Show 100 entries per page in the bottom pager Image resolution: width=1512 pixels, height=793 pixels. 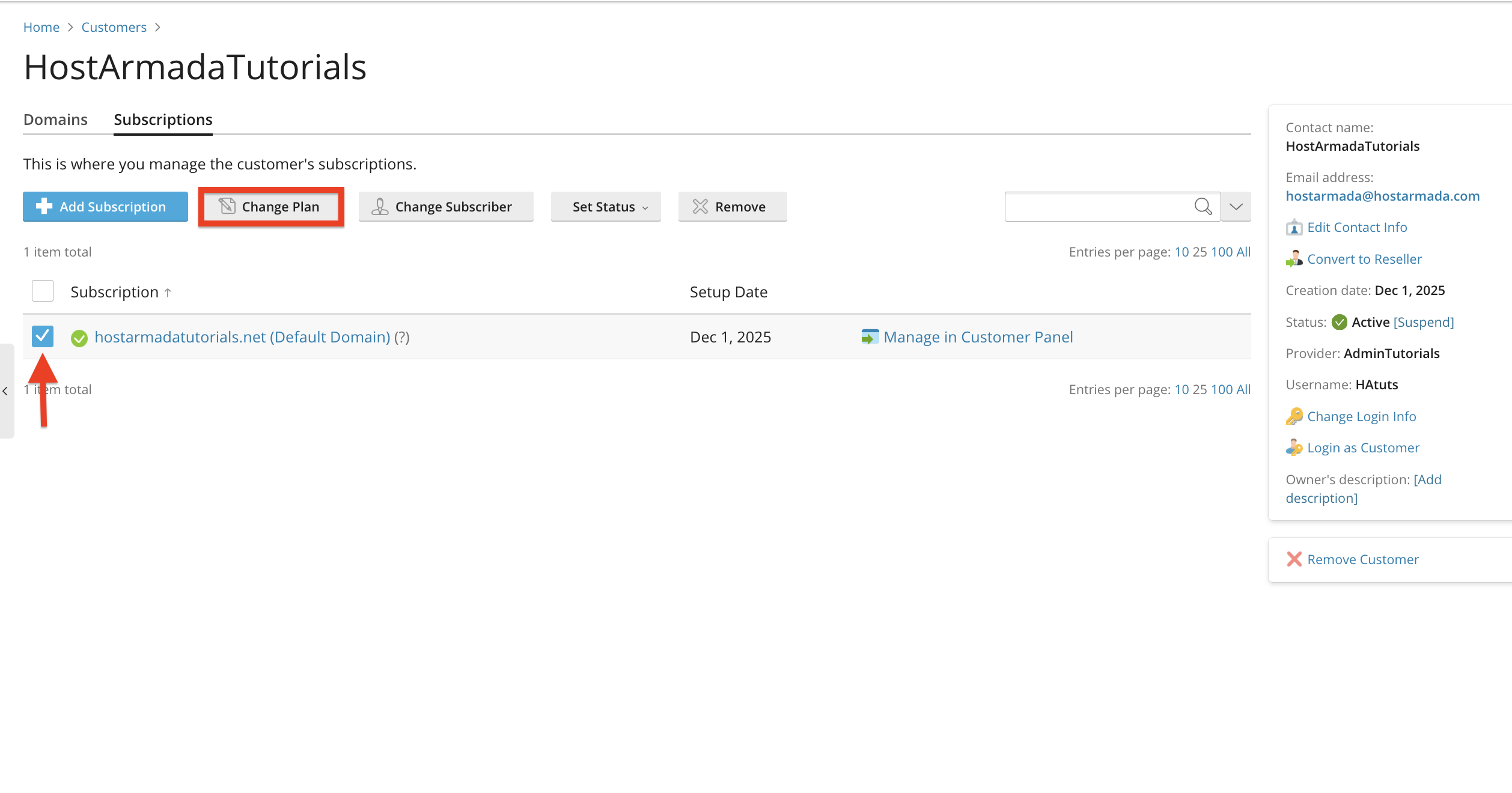tap(1222, 389)
